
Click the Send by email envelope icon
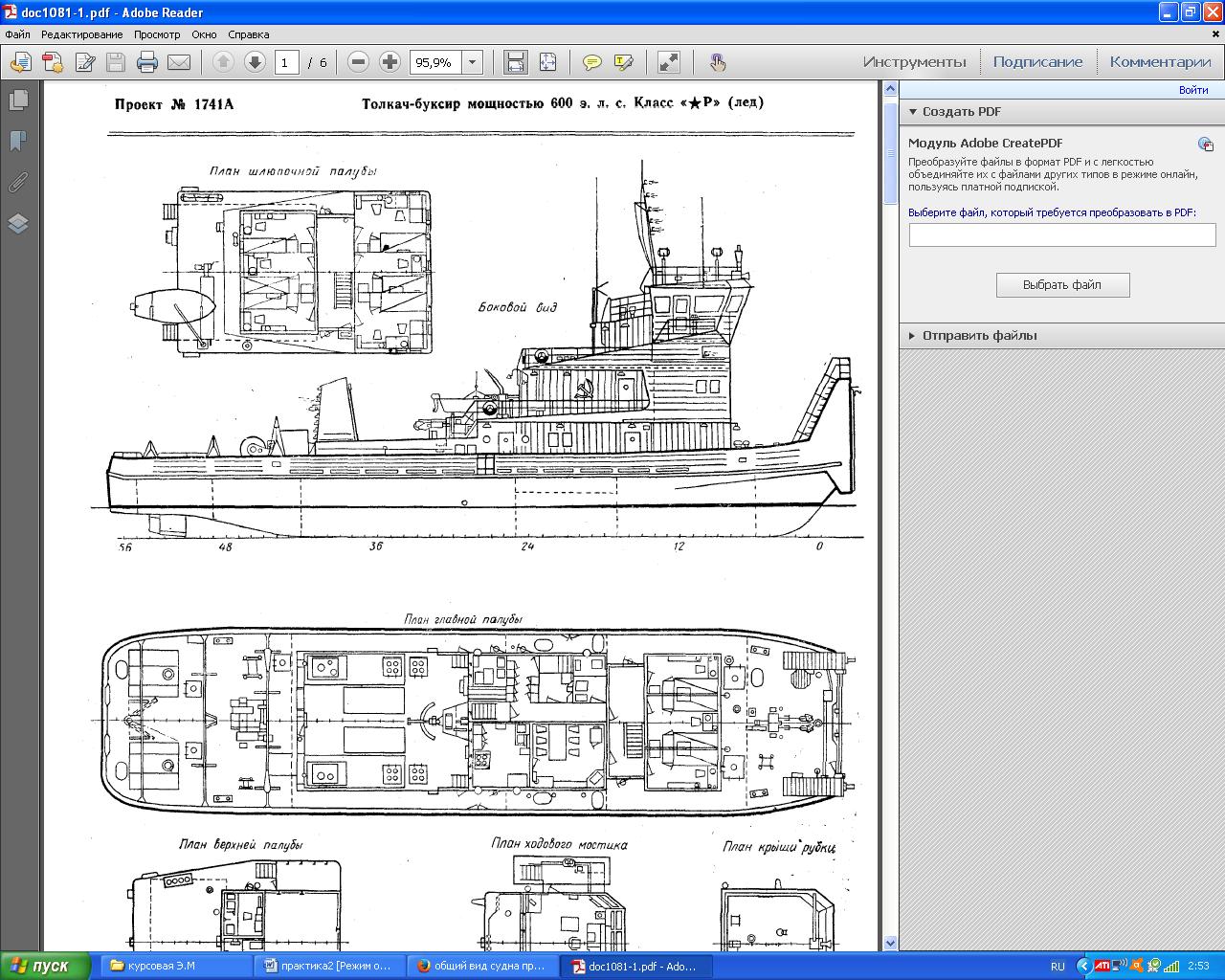pos(179,63)
